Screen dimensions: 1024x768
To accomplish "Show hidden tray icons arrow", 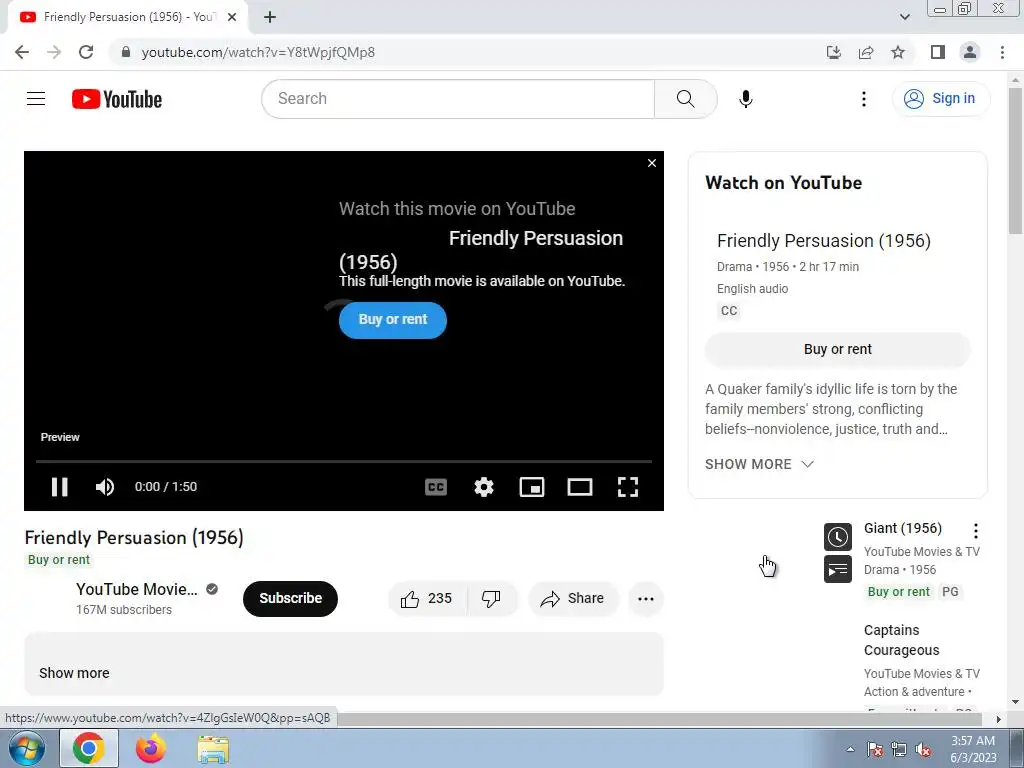I will [x=850, y=749].
